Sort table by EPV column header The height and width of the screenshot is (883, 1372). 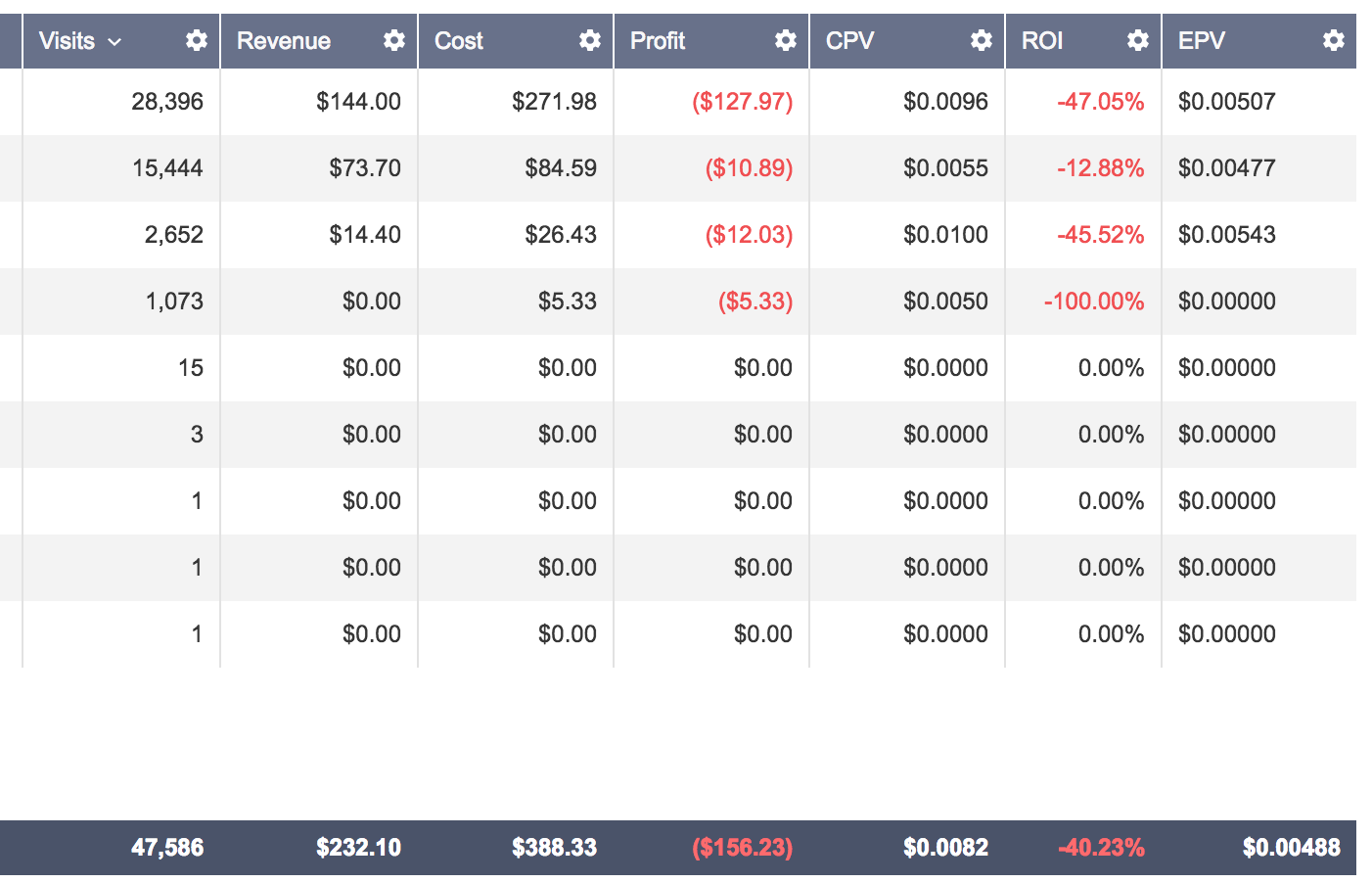tap(1202, 41)
